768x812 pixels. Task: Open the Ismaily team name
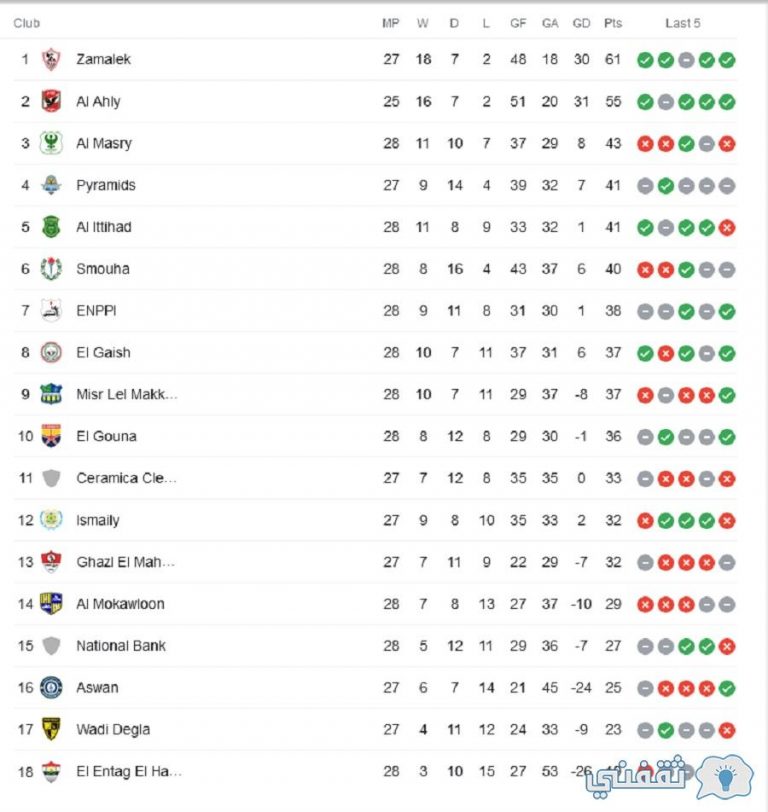click(x=98, y=520)
